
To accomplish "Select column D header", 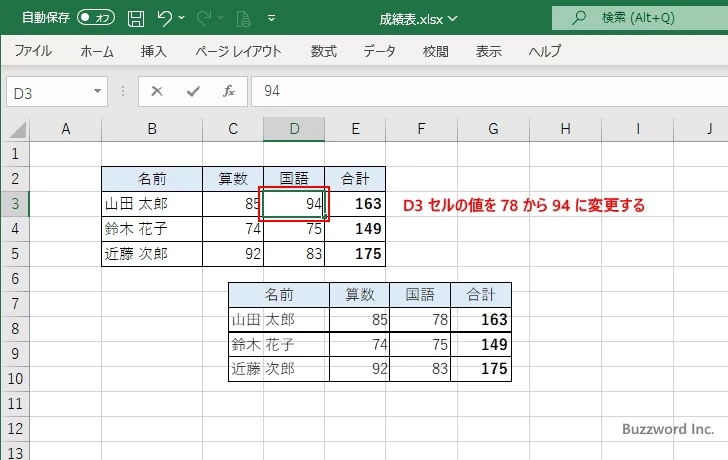I will (x=294, y=129).
